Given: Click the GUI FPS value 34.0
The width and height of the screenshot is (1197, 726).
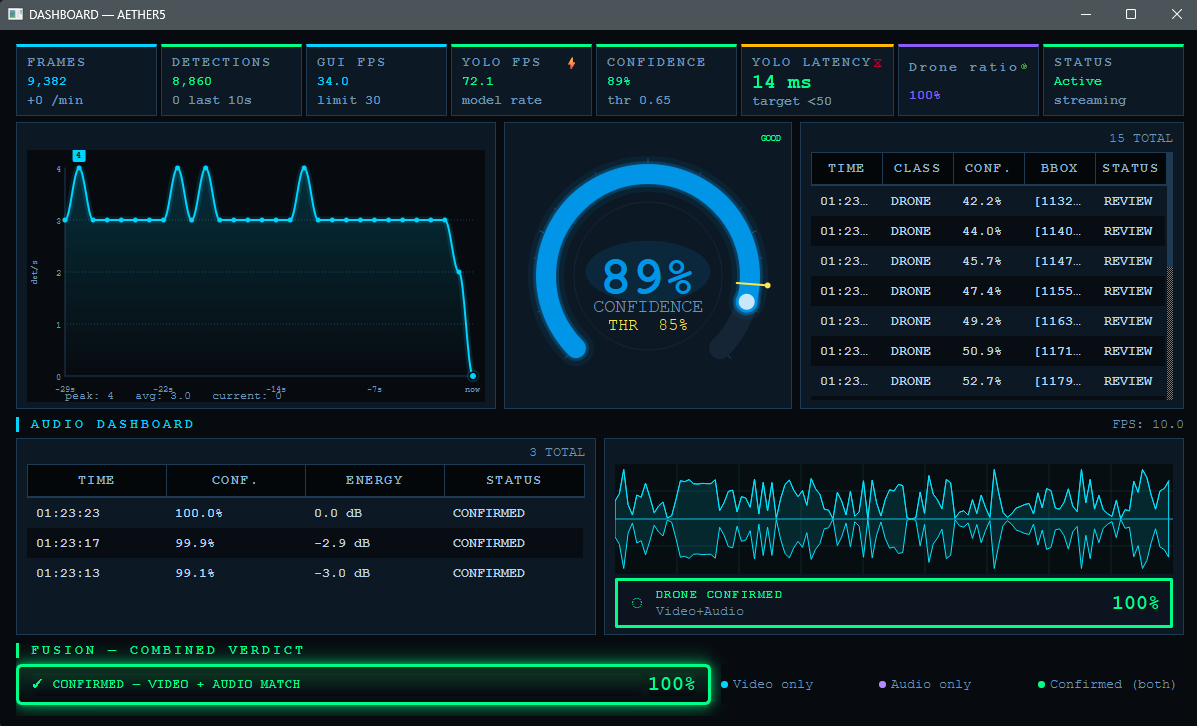Looking at the screenshot, I should [333, 81].
